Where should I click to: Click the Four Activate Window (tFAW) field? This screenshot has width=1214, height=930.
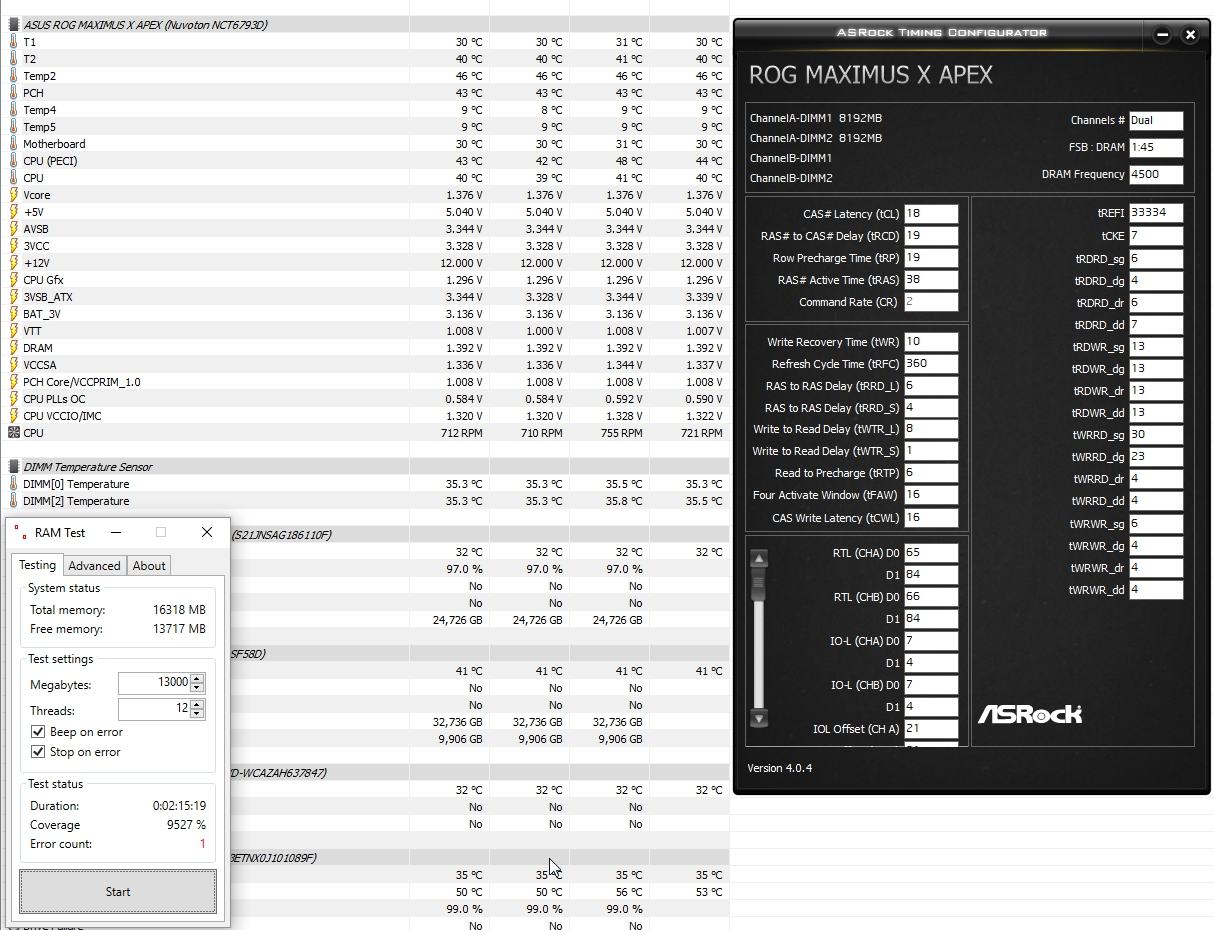[931, 494]
